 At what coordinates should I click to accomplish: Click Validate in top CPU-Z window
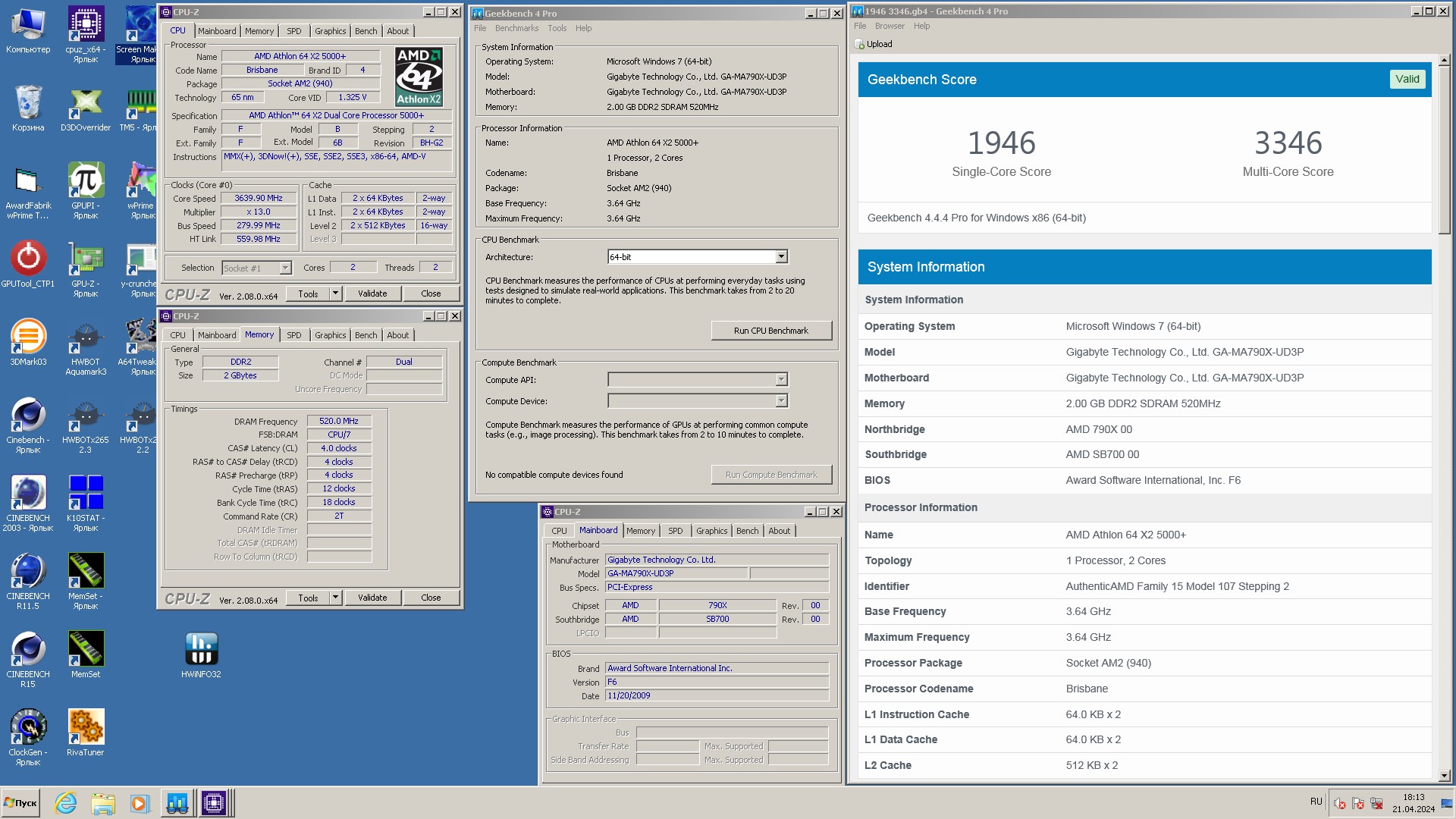[x=372, y=293]
